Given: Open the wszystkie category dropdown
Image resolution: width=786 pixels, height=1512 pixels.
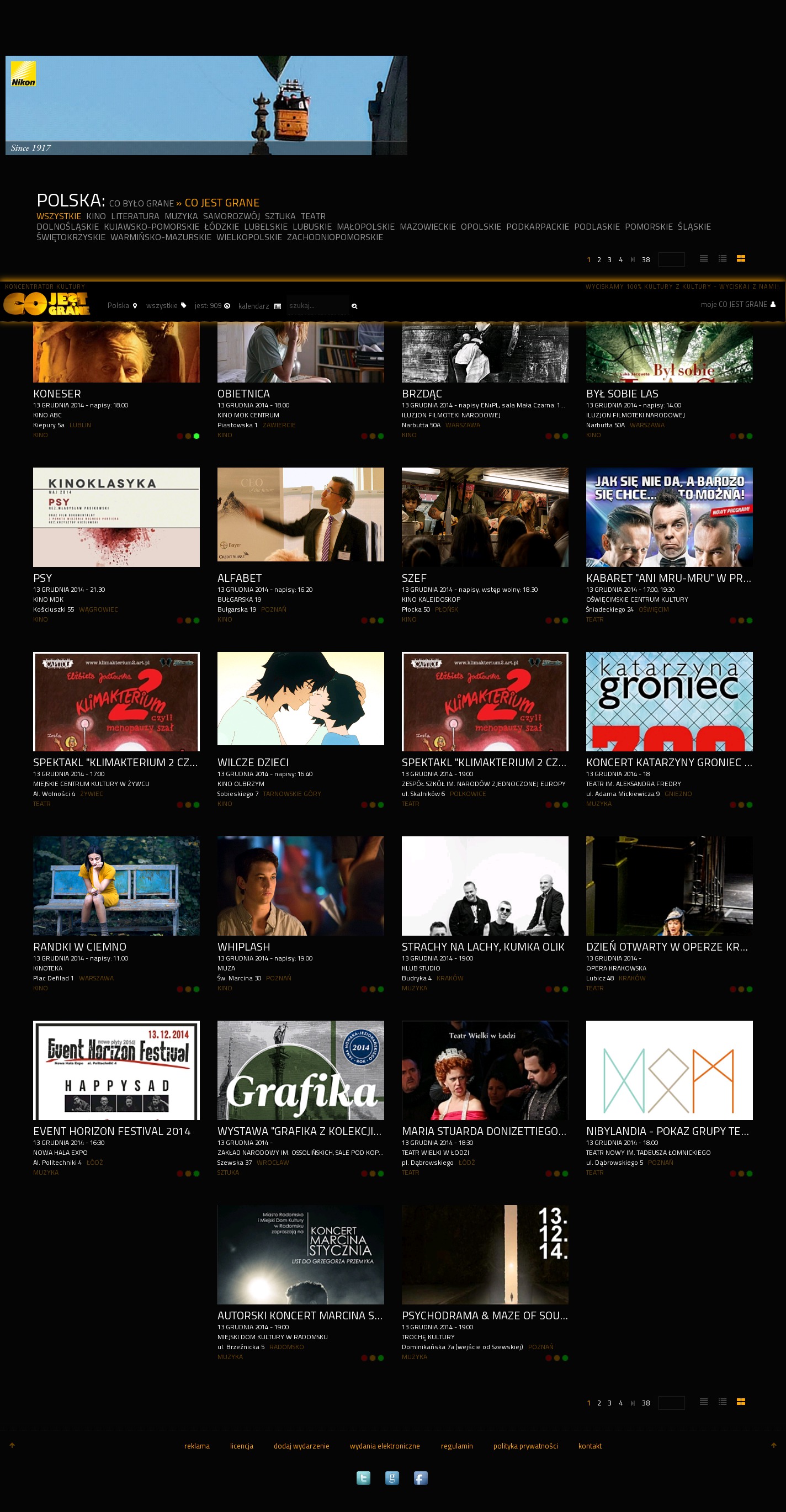Looking at the screenshot, I should click(166, 306).
